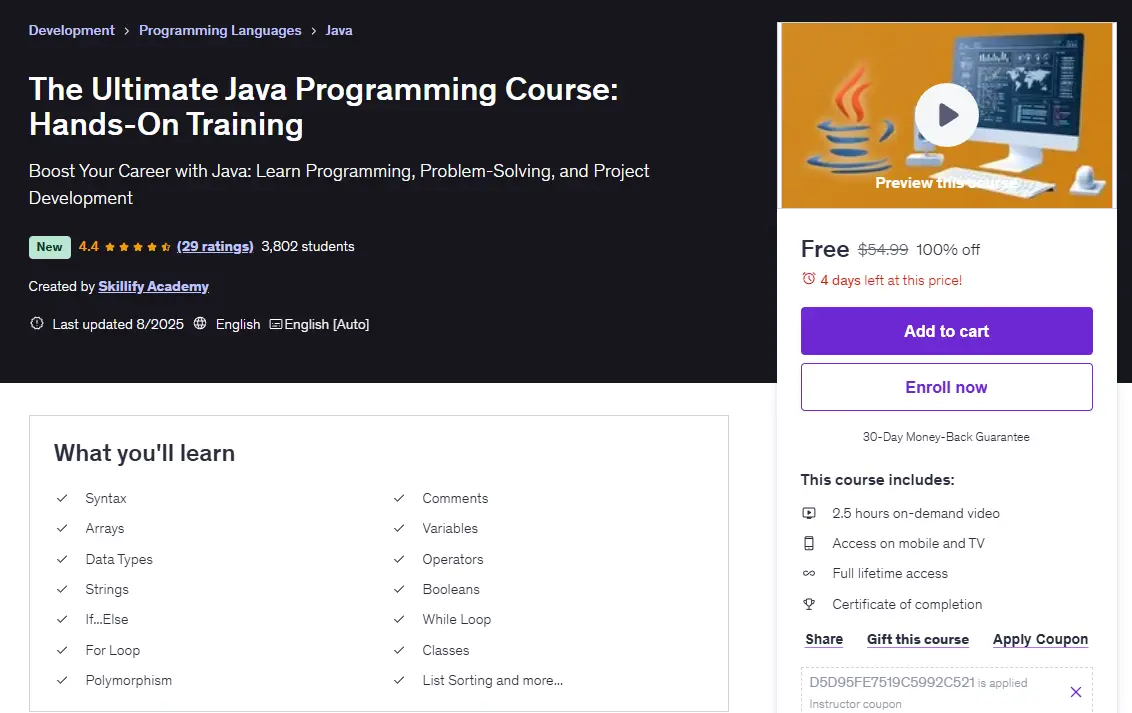Go to Programming Languages breadcrumb
The image size is (1132, 713).
coord(220,30)
